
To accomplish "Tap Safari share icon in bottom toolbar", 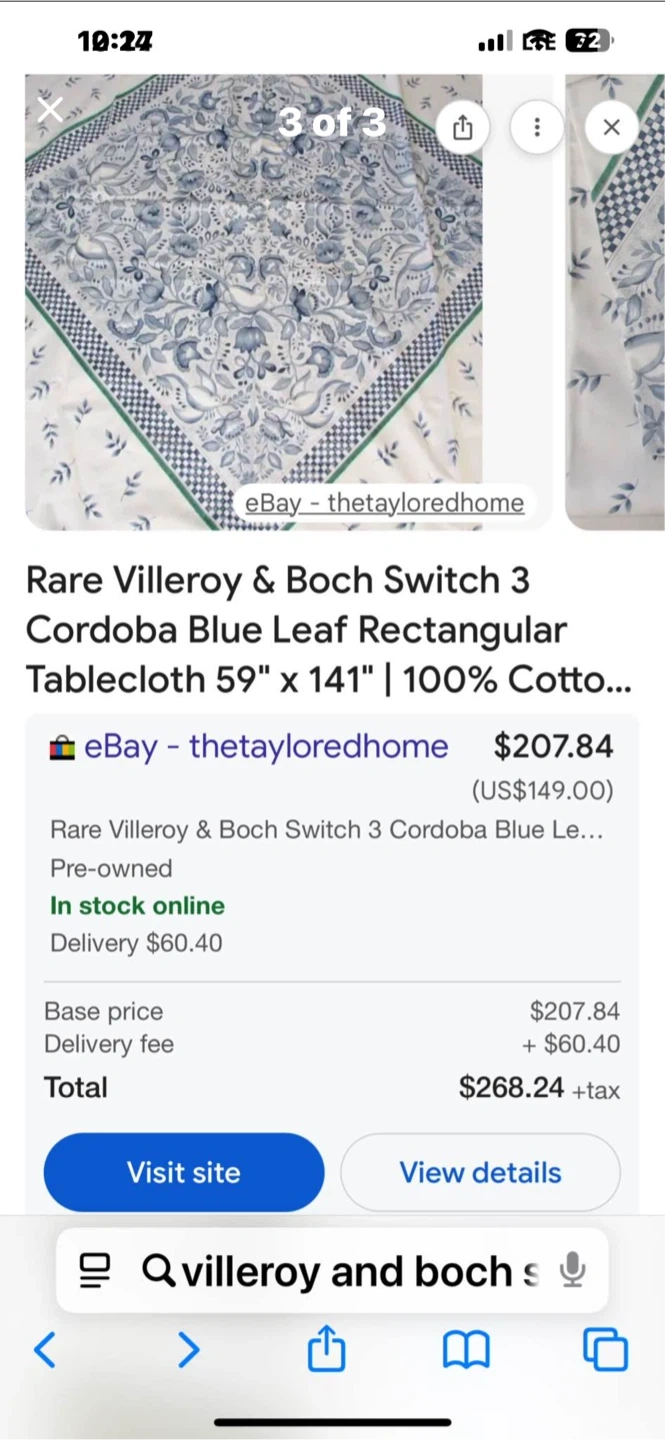I will tap(326, 1351).
